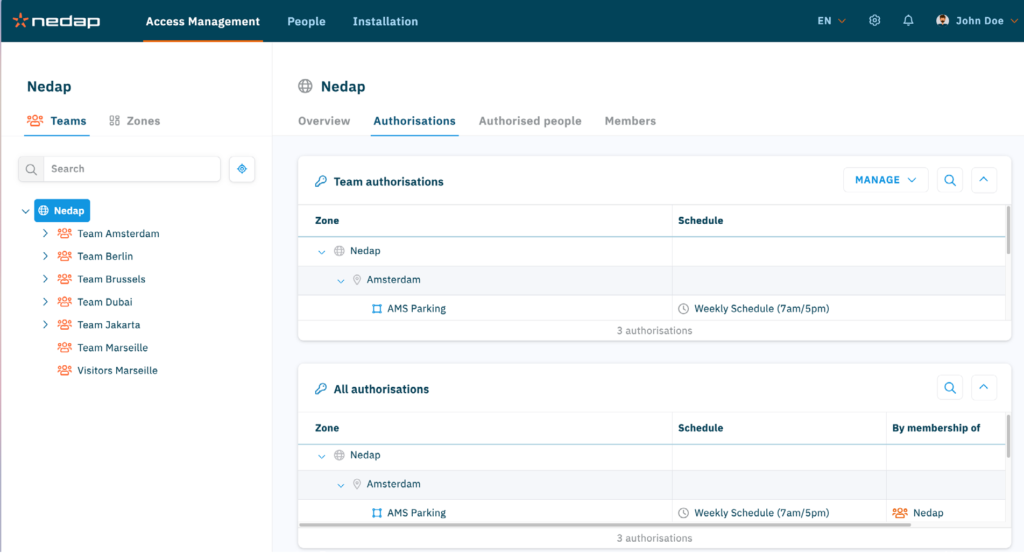Screen dimensions: 1024x560
Task: Search within All authorisations panel
Action: pyautogui.click(x=950, y=388)
